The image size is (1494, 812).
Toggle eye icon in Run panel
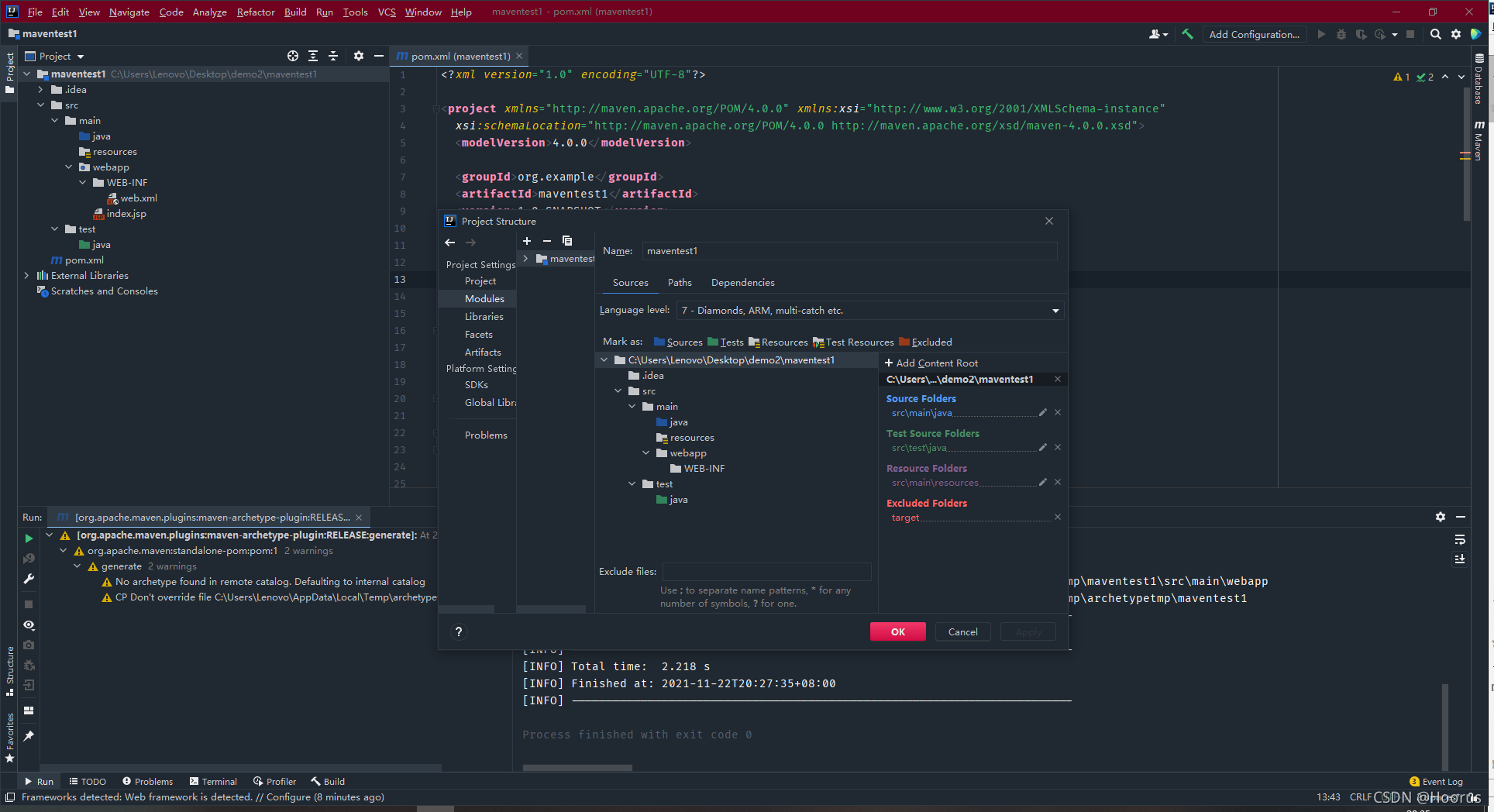click(29, 625)
